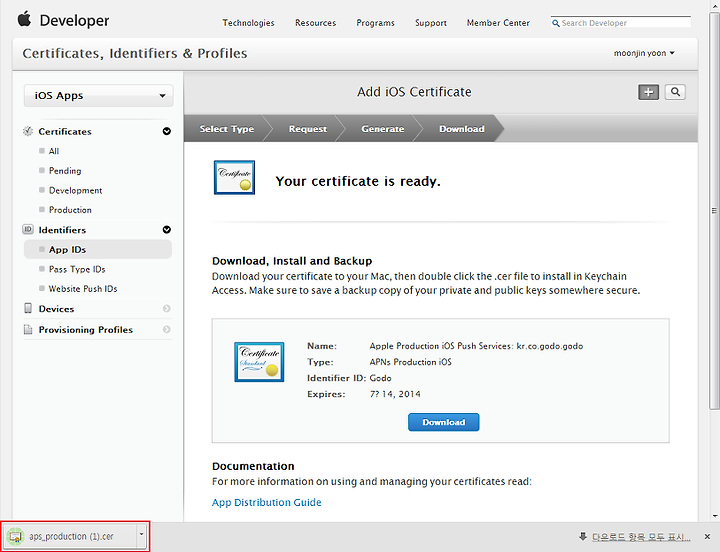Close the browser download bar
720x552 pixels.
(707, 536)
